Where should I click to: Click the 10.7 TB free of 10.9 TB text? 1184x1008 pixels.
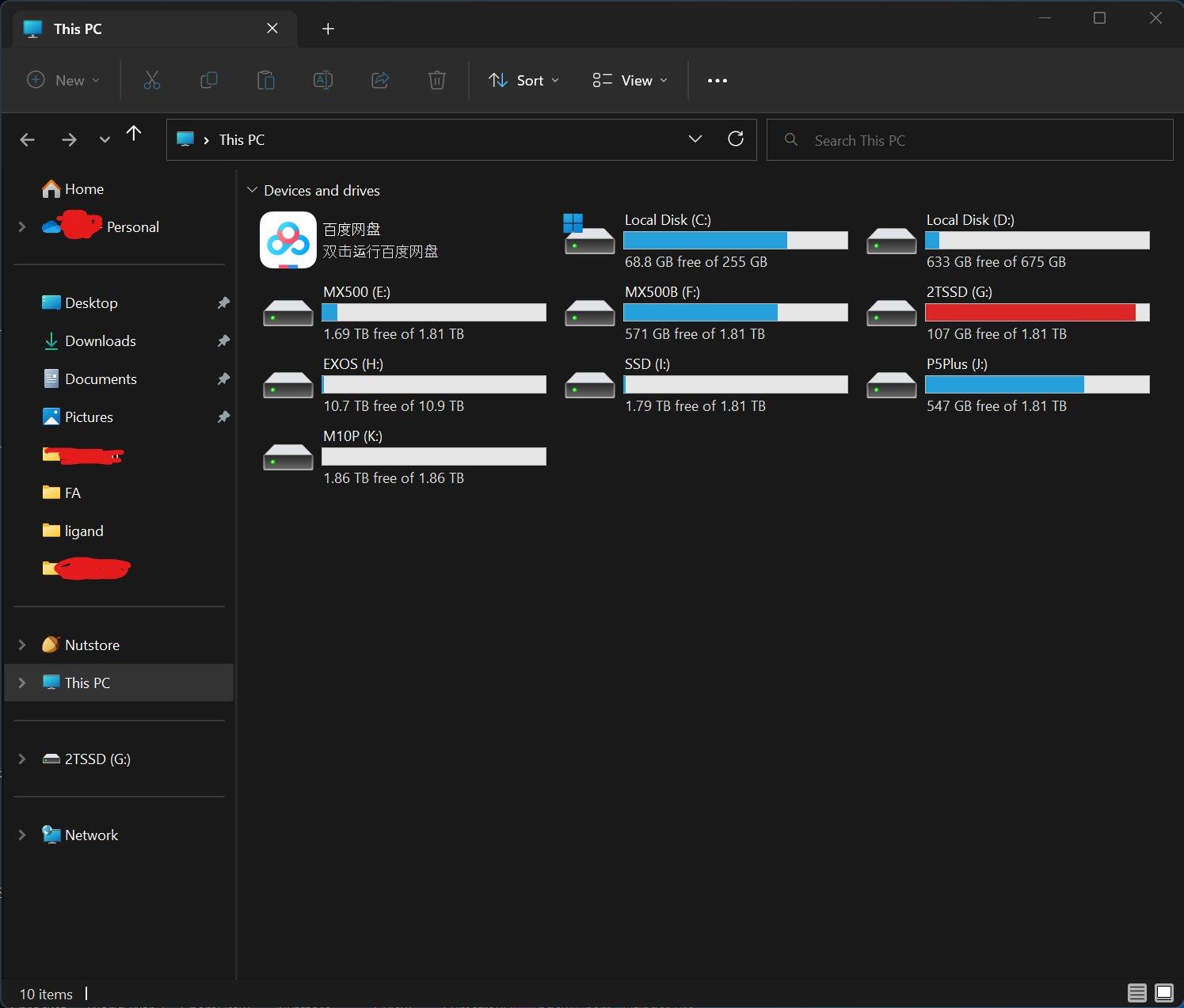click(394, 406)
